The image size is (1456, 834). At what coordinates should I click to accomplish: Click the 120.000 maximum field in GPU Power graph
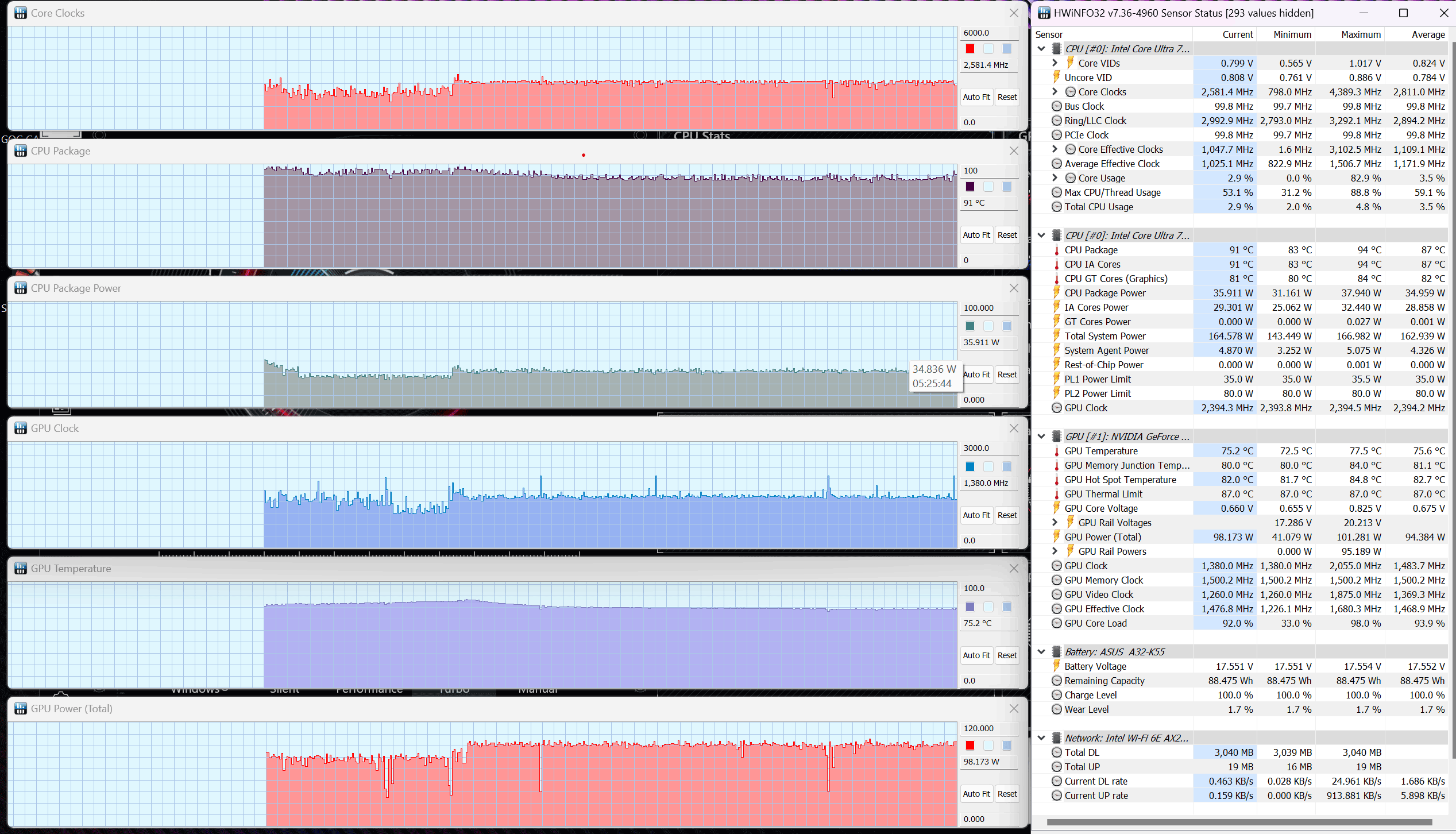pyautogui.click(x=990, y=728)
